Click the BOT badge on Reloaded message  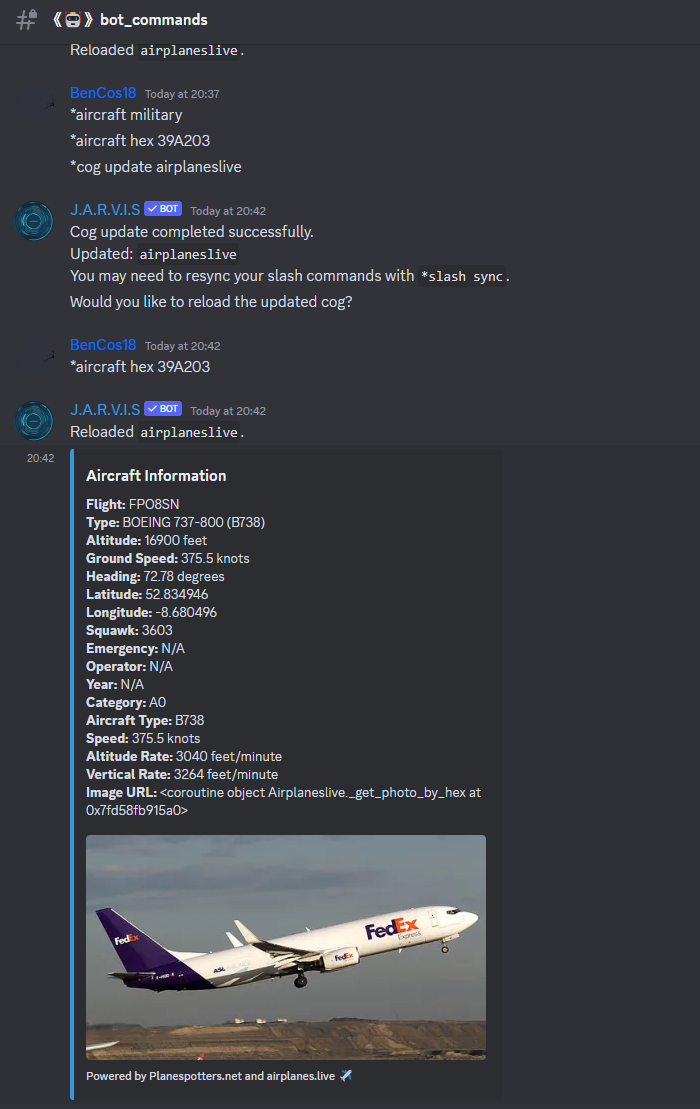[163, 409]
